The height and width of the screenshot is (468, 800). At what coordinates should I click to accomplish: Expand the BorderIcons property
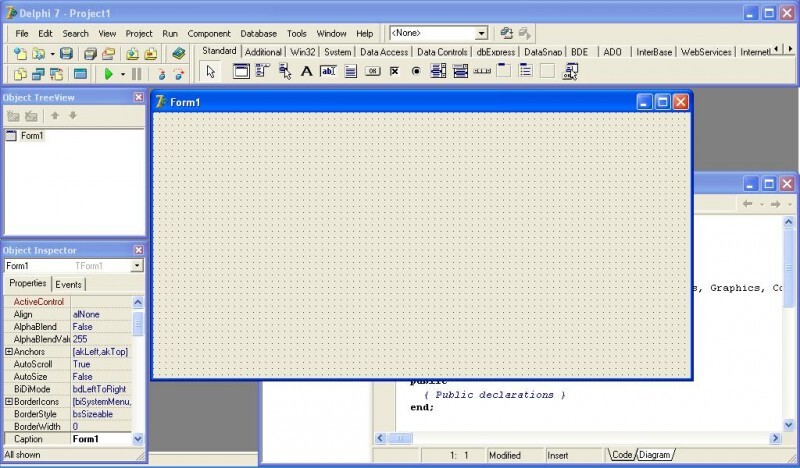point(9,402)
